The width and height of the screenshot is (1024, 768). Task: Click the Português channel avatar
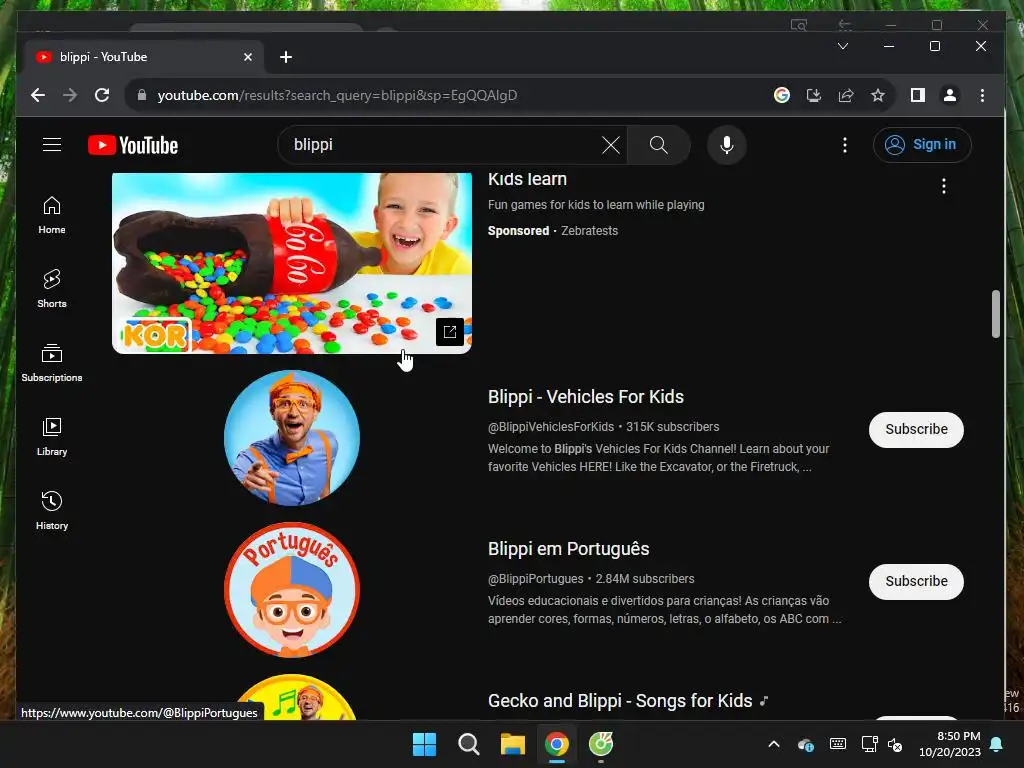click(x=291, y=590)
